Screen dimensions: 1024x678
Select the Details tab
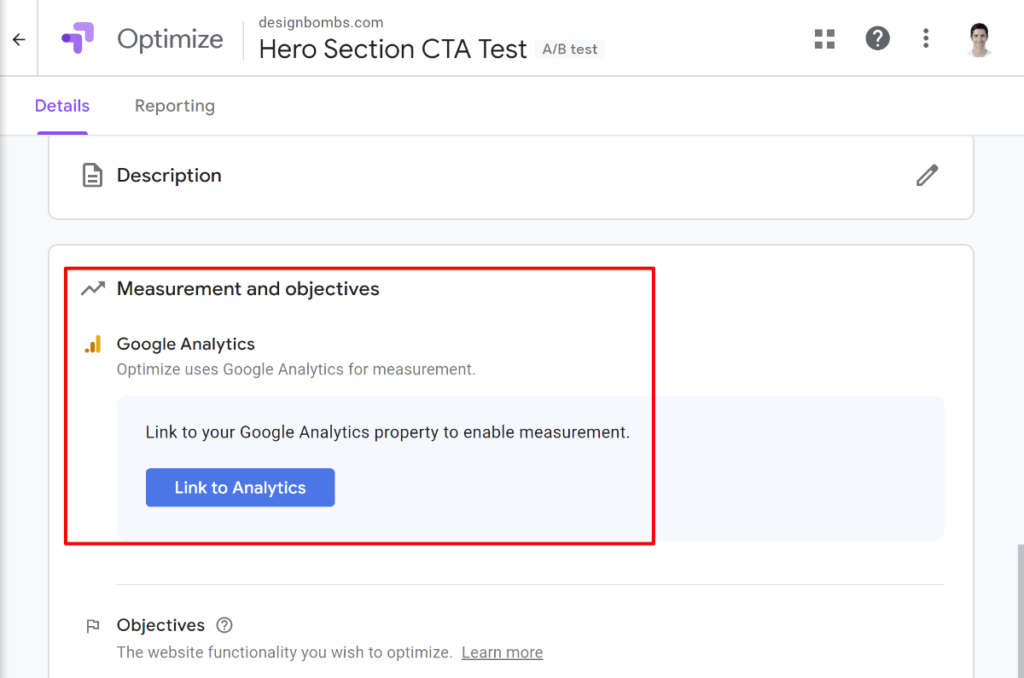point(62,106)
